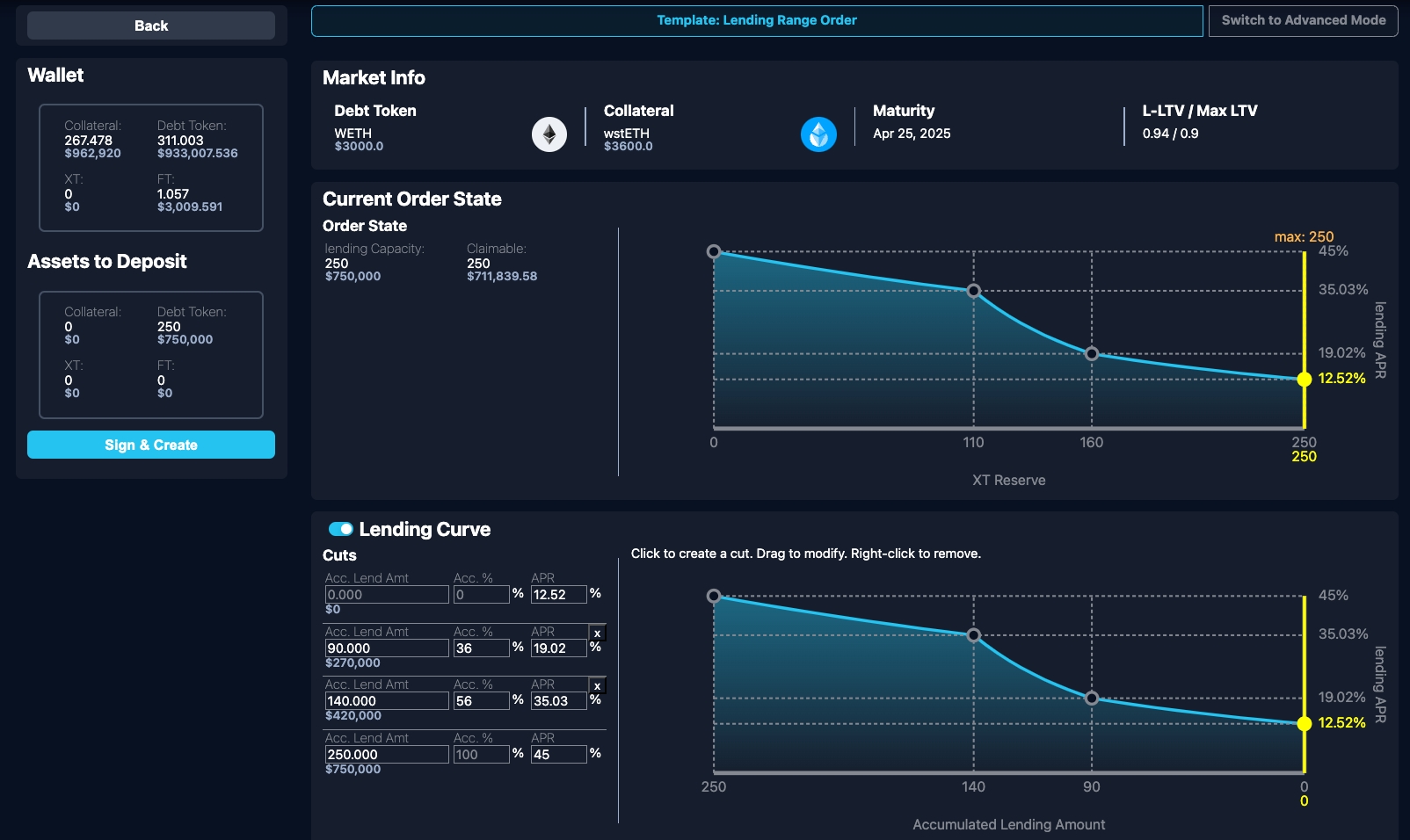Remove the 35.03% APR cut row
The height and width of the screenshot is (840, 1410).
[598, 686]
